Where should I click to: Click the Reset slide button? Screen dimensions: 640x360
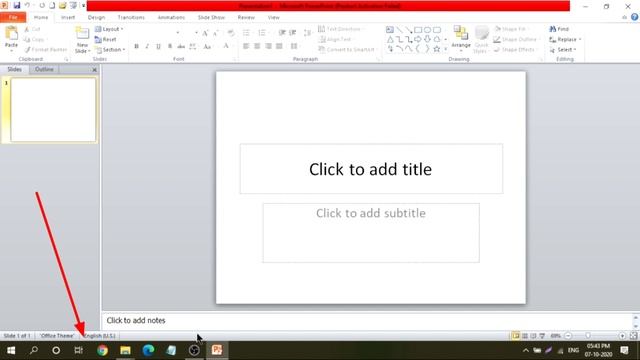click(106, 40)
